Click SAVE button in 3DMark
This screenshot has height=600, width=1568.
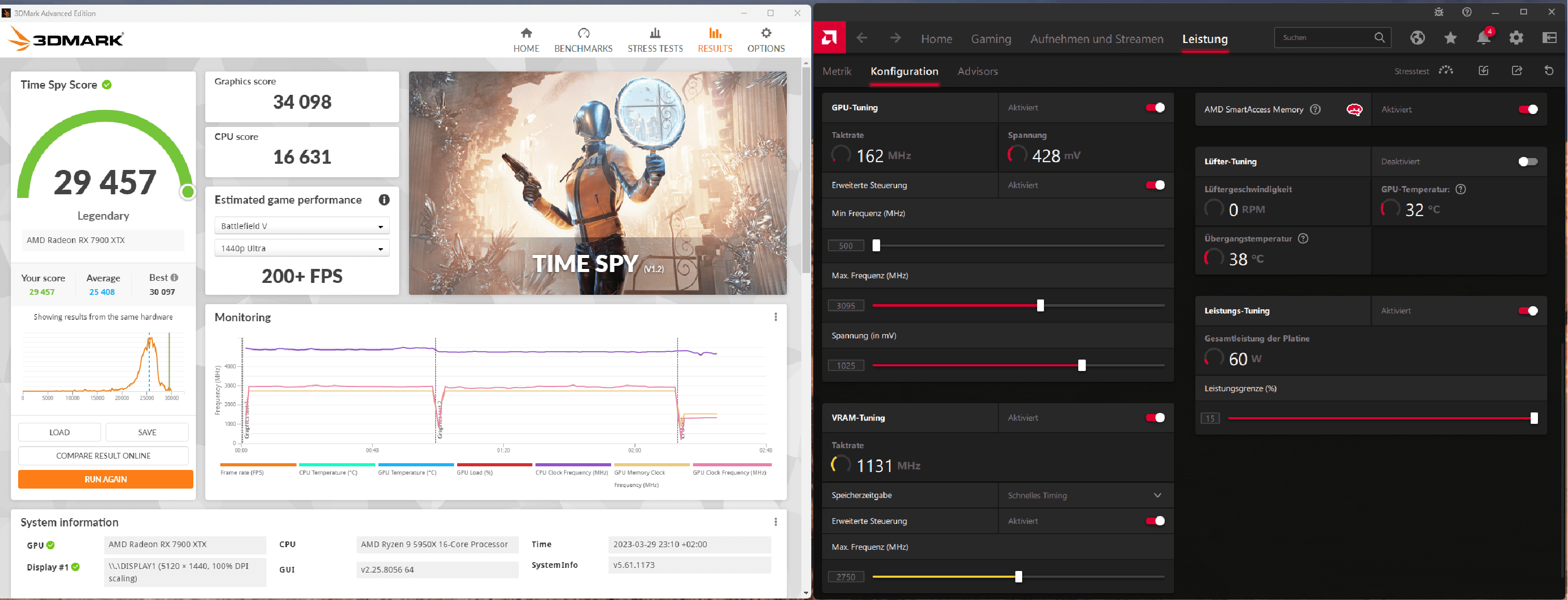(147, 432)
